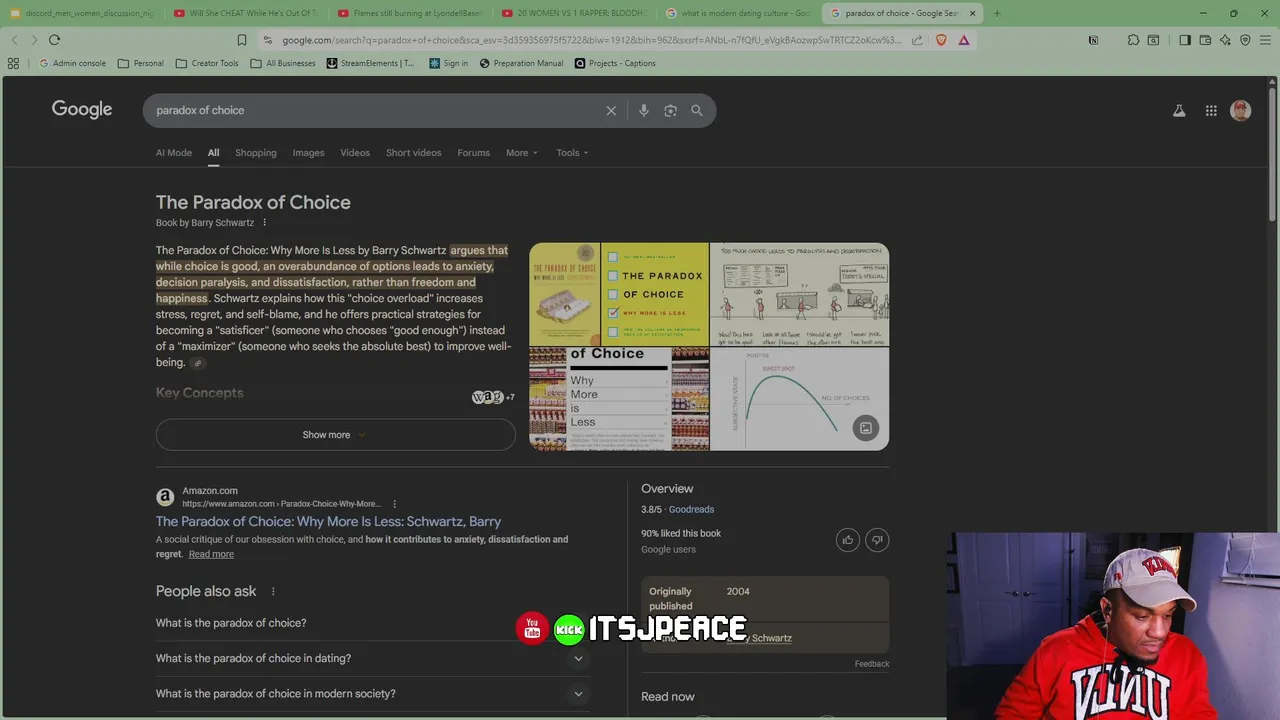
Task: Like the book with thumbs up
Action: 848,540
